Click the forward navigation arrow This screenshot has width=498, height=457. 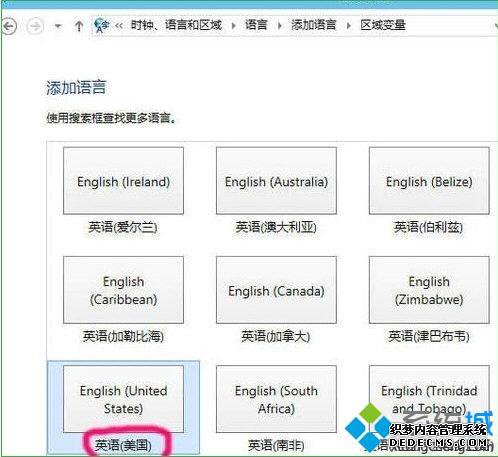tap(35, 26)
